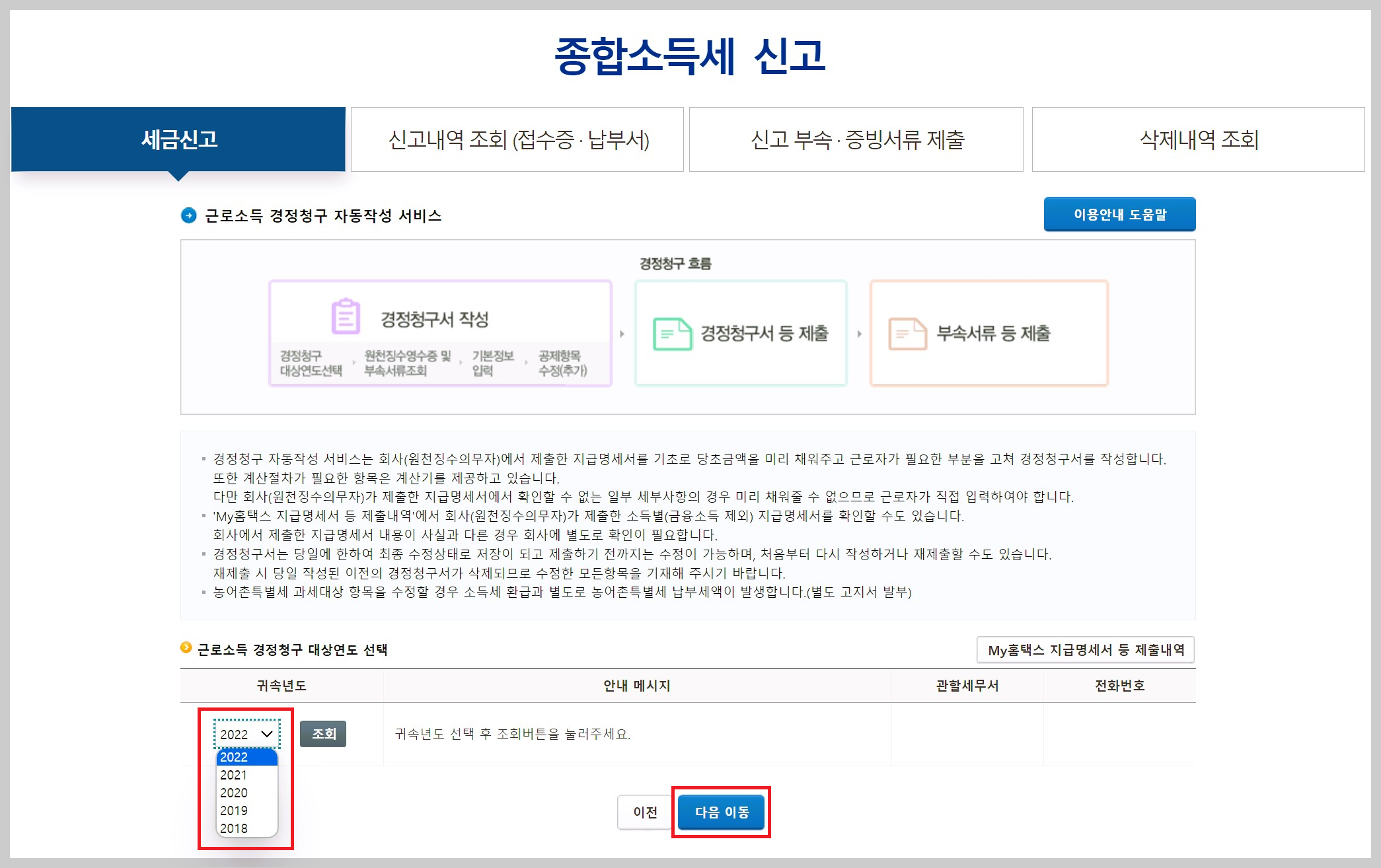This screenshot has height=868, width=1381.
Task: Click the 부속서류 등 제출 document icon
Action: 907,334
